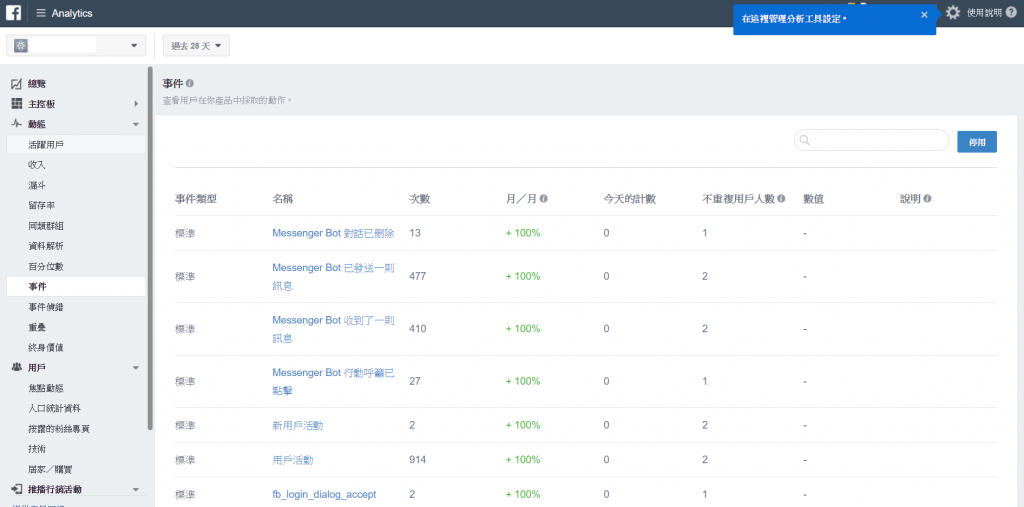Click the 數值 column header
Screen dimensions: 1024x507
(814, 199)
